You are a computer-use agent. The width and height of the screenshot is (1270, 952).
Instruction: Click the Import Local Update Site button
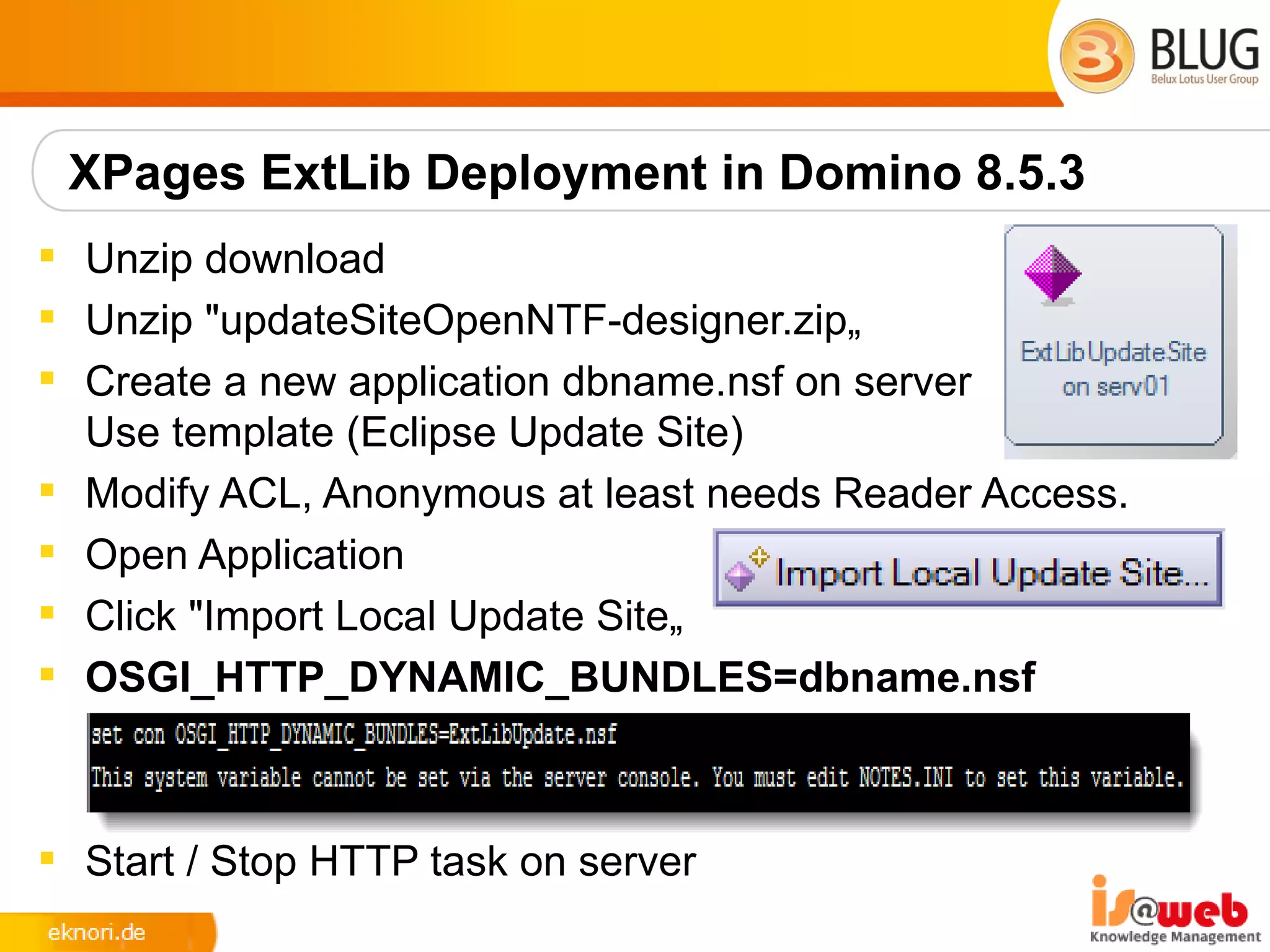[x=969, y=568]
